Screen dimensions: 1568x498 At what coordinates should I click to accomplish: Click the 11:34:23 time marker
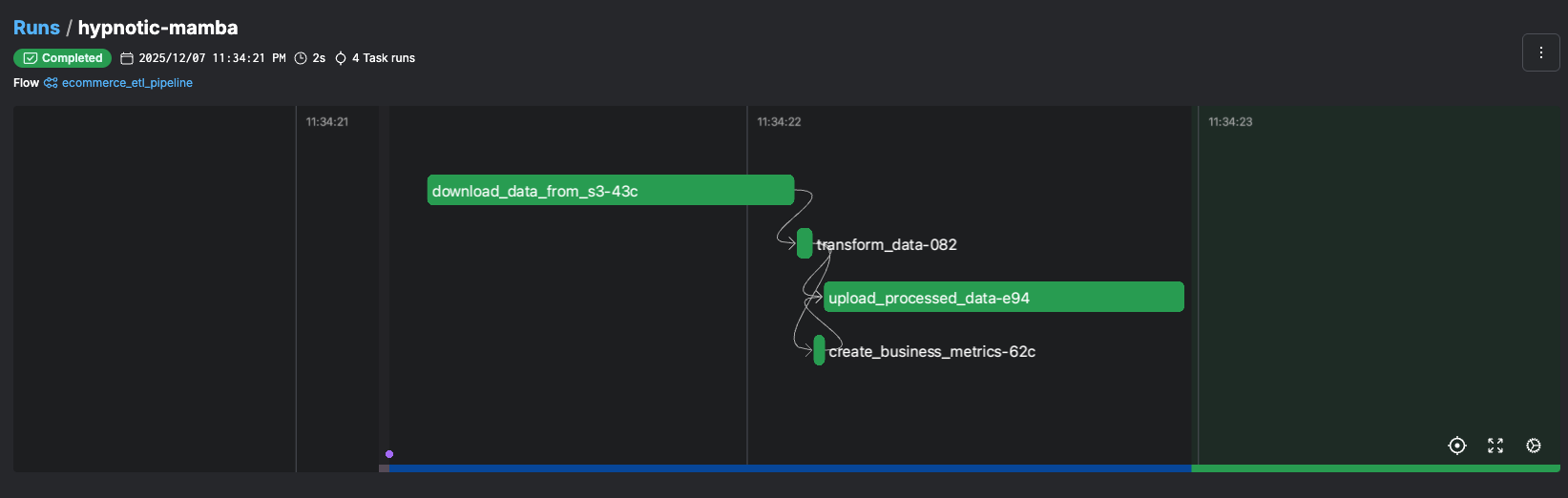tap(1230, 122)
